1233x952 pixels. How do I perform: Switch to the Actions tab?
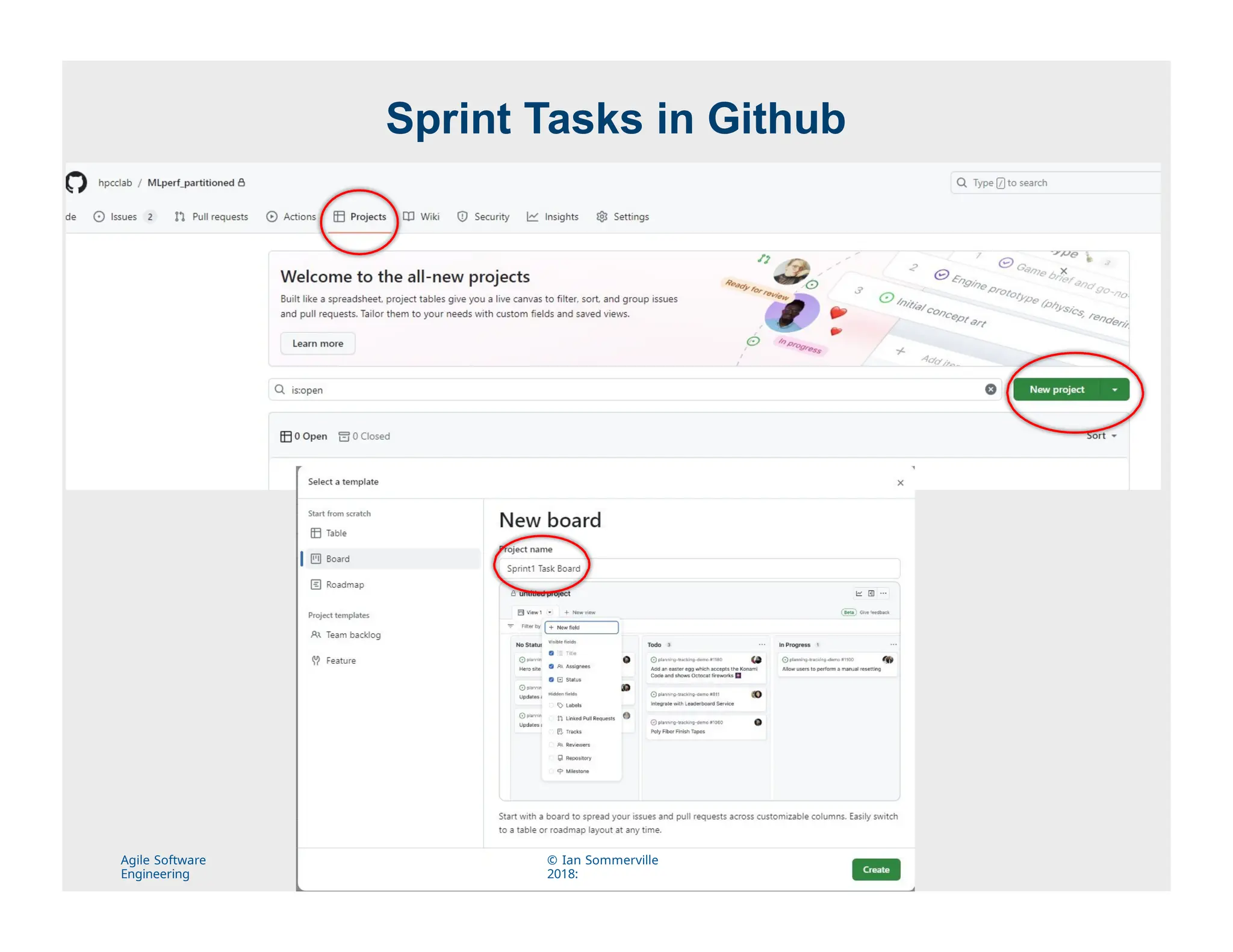click(x=291, y=217)
